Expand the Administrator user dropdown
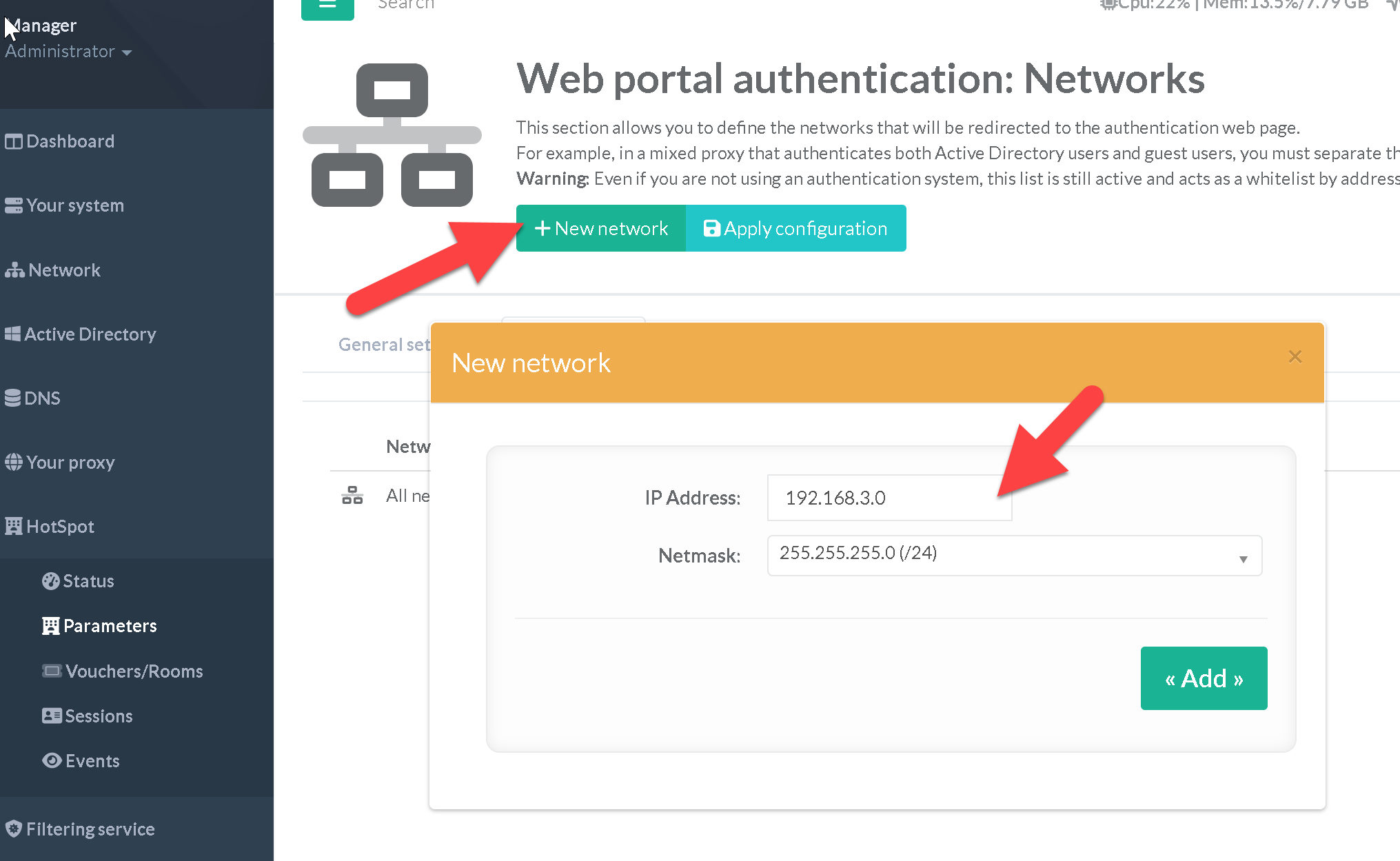The image size is (1400, 861). coord(68,52)
